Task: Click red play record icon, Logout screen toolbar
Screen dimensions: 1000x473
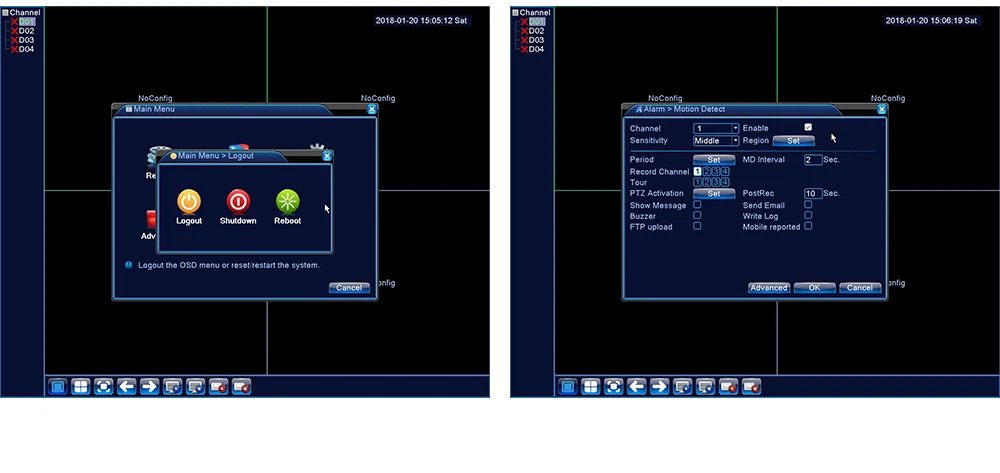Action: click(x=219, y=386)
